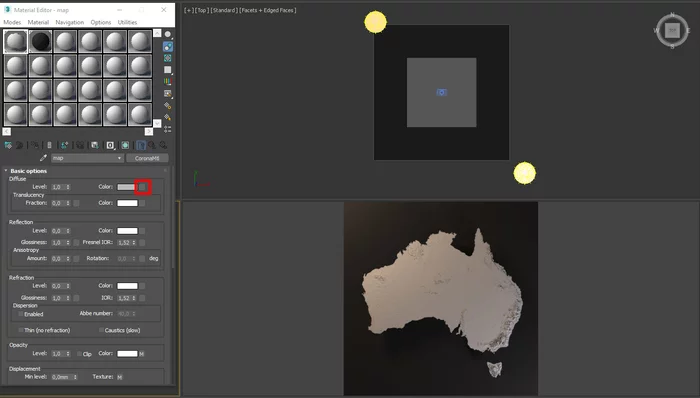
Task: Open the [Standard] viewport shading menu
Action: [x=224, y=10]
